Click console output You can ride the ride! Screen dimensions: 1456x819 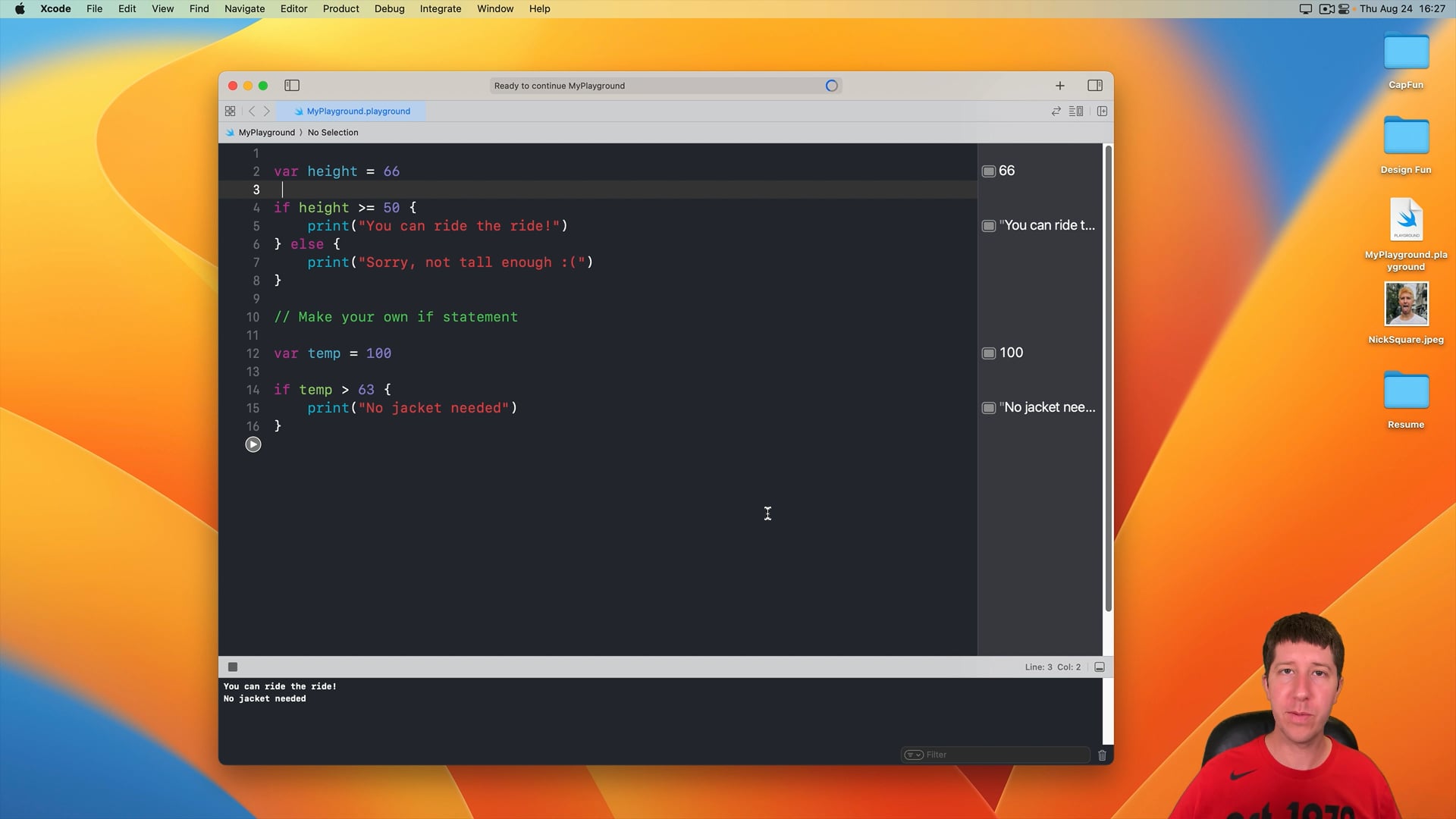(x=280, y=687)
